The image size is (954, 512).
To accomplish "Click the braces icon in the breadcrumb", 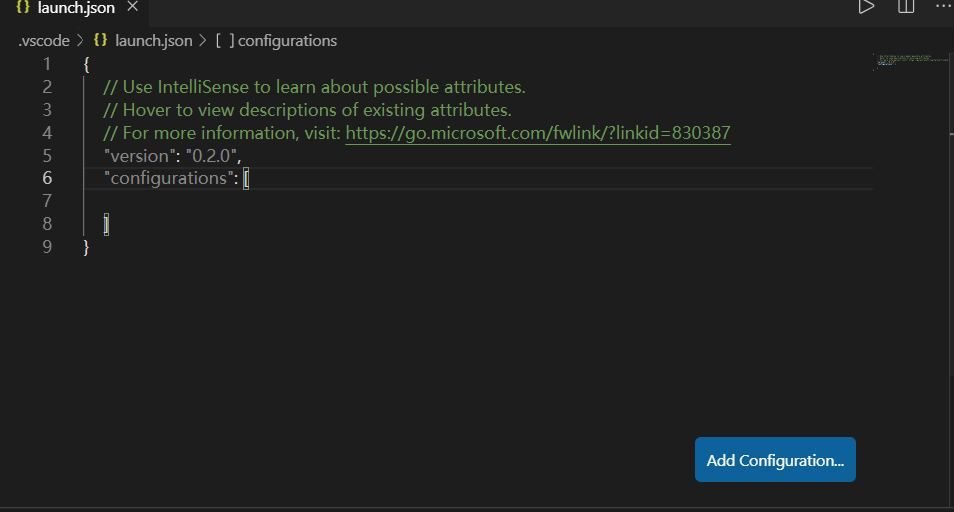I will pyautogui.click(x=100, y=41).
